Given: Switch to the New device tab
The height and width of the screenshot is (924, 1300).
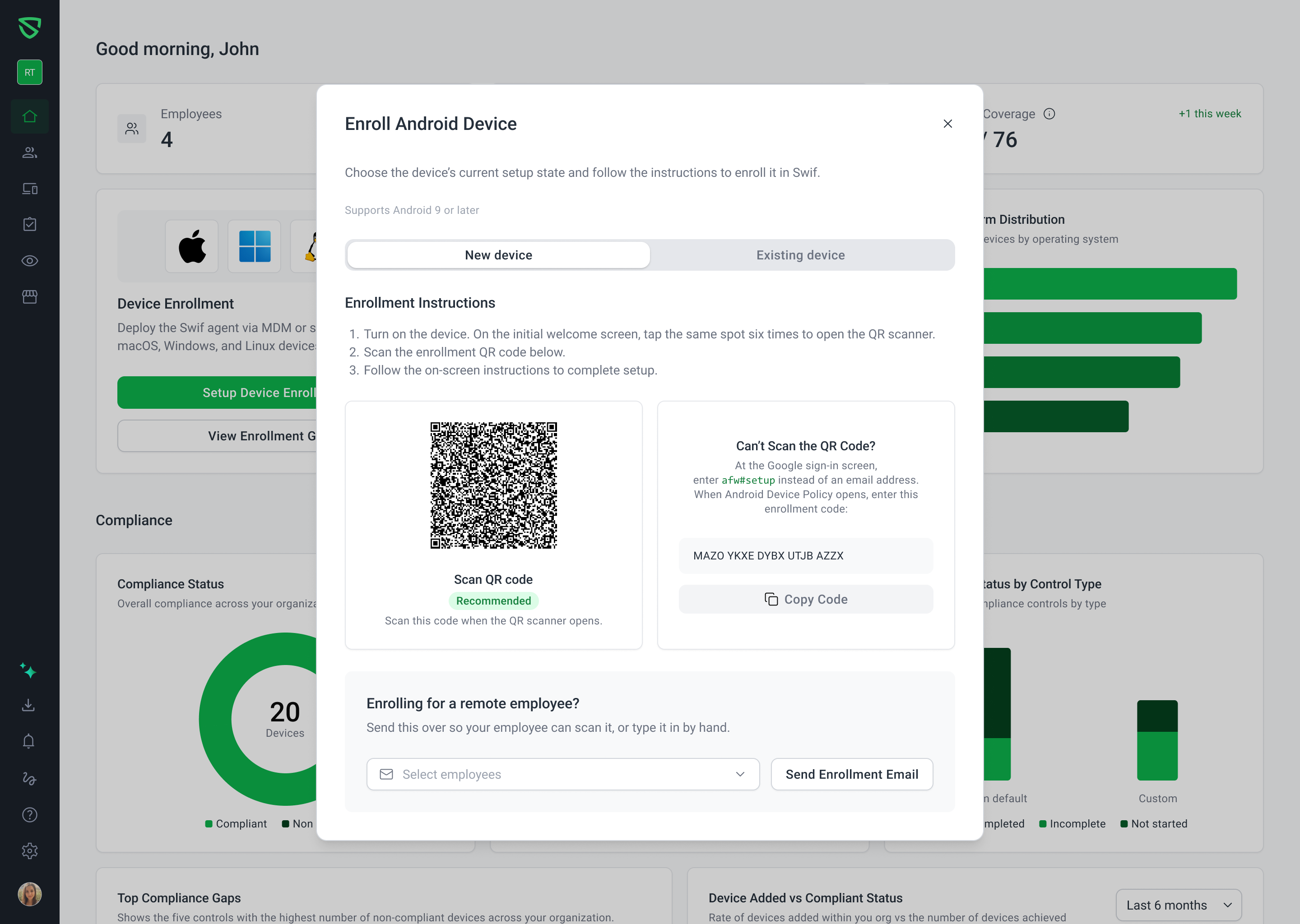Looking at the screenshot, I should point(499,255).
